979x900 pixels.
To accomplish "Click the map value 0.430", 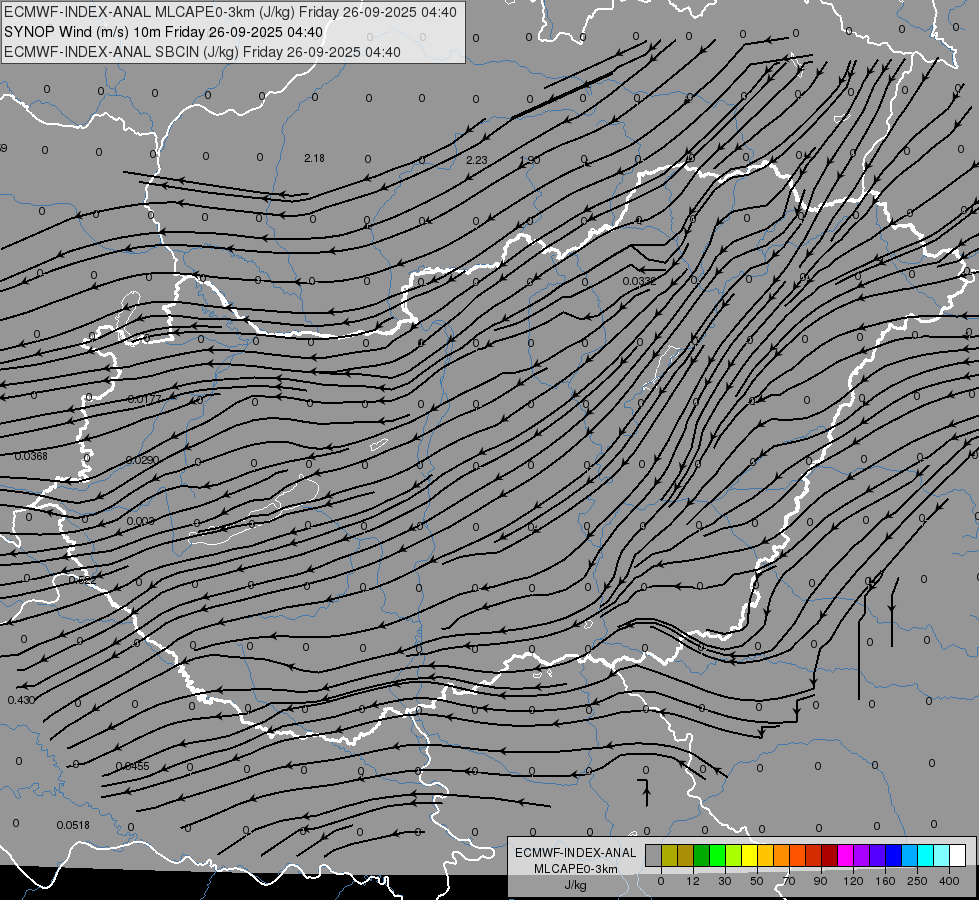I will 21,701.
